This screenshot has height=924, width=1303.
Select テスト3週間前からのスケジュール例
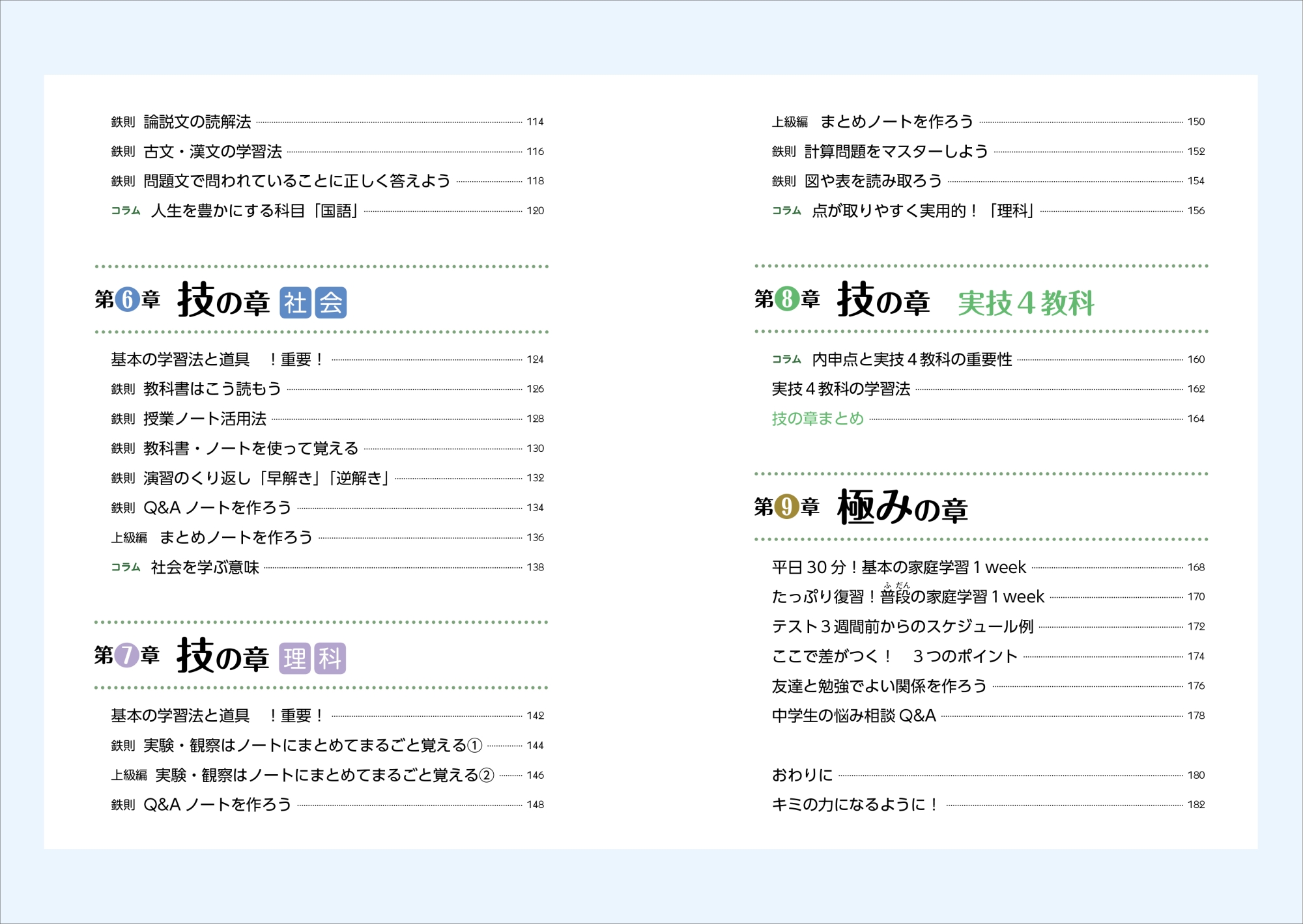903,627
